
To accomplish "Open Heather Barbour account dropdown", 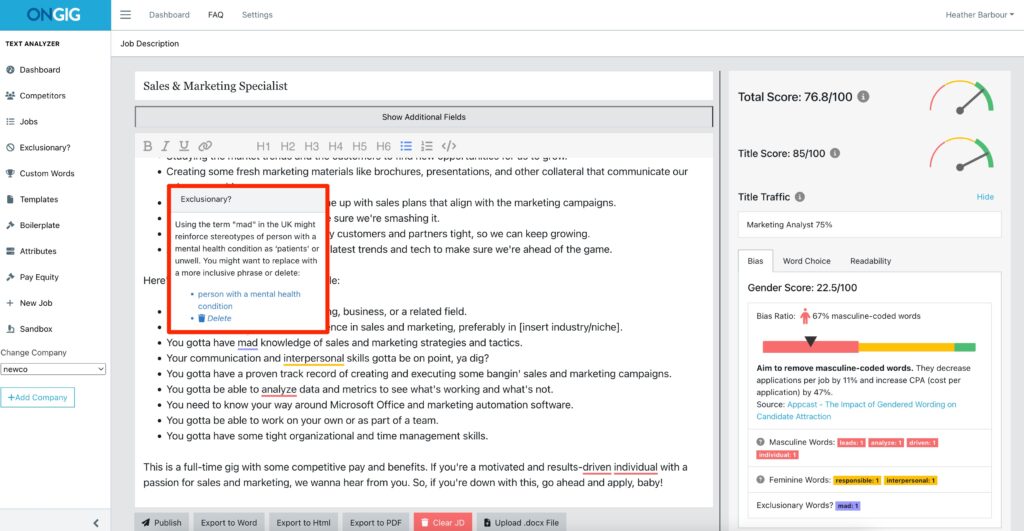I will pyautogui.click(x=979, y=14).
